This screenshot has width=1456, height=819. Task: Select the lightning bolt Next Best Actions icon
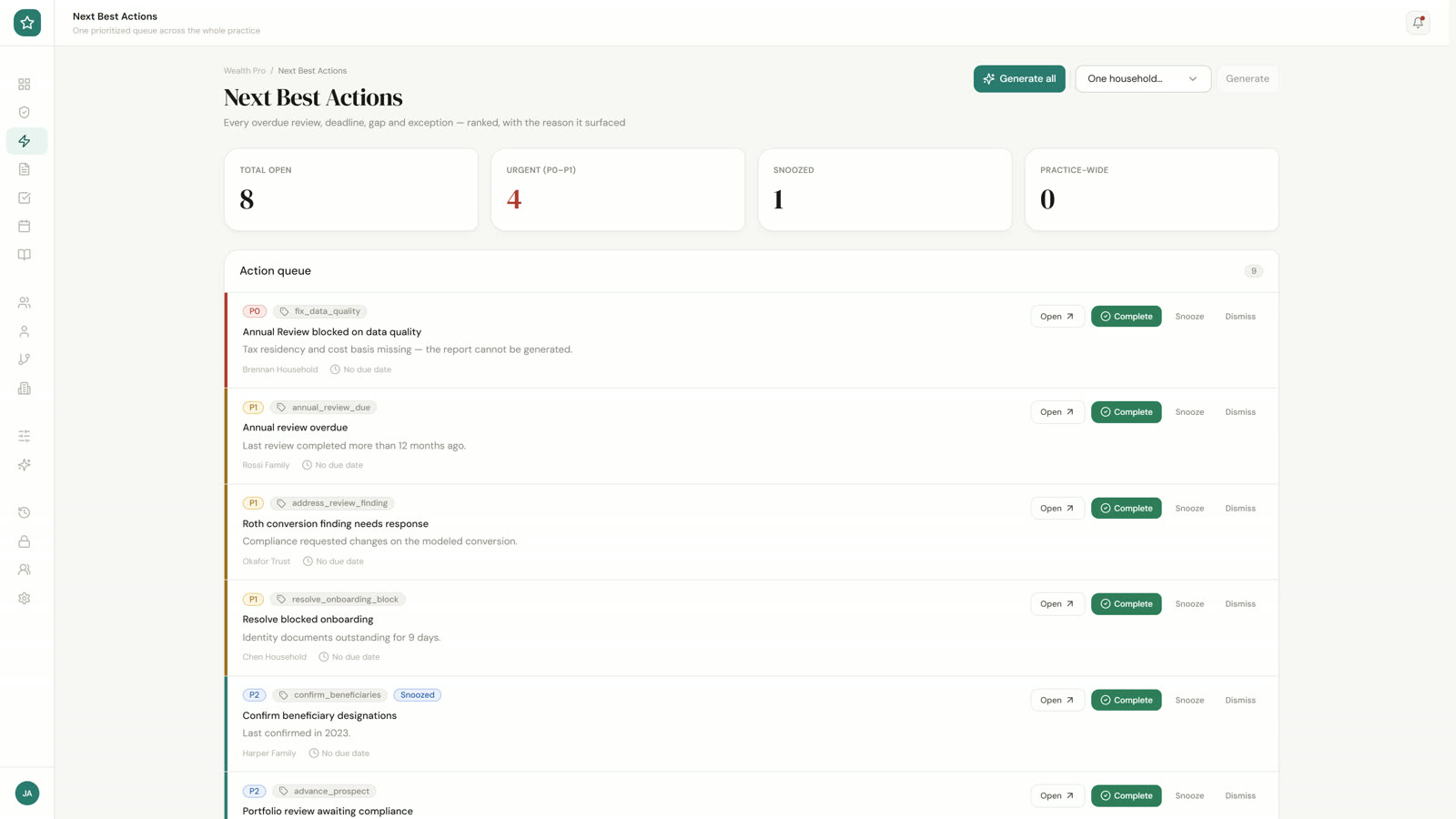click(x=25, y=141)
